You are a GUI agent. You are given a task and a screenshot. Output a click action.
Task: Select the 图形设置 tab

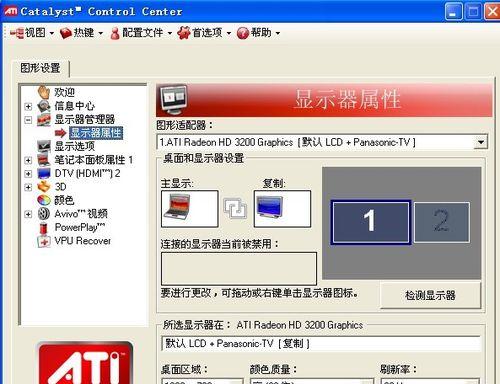tap(40, 68)
